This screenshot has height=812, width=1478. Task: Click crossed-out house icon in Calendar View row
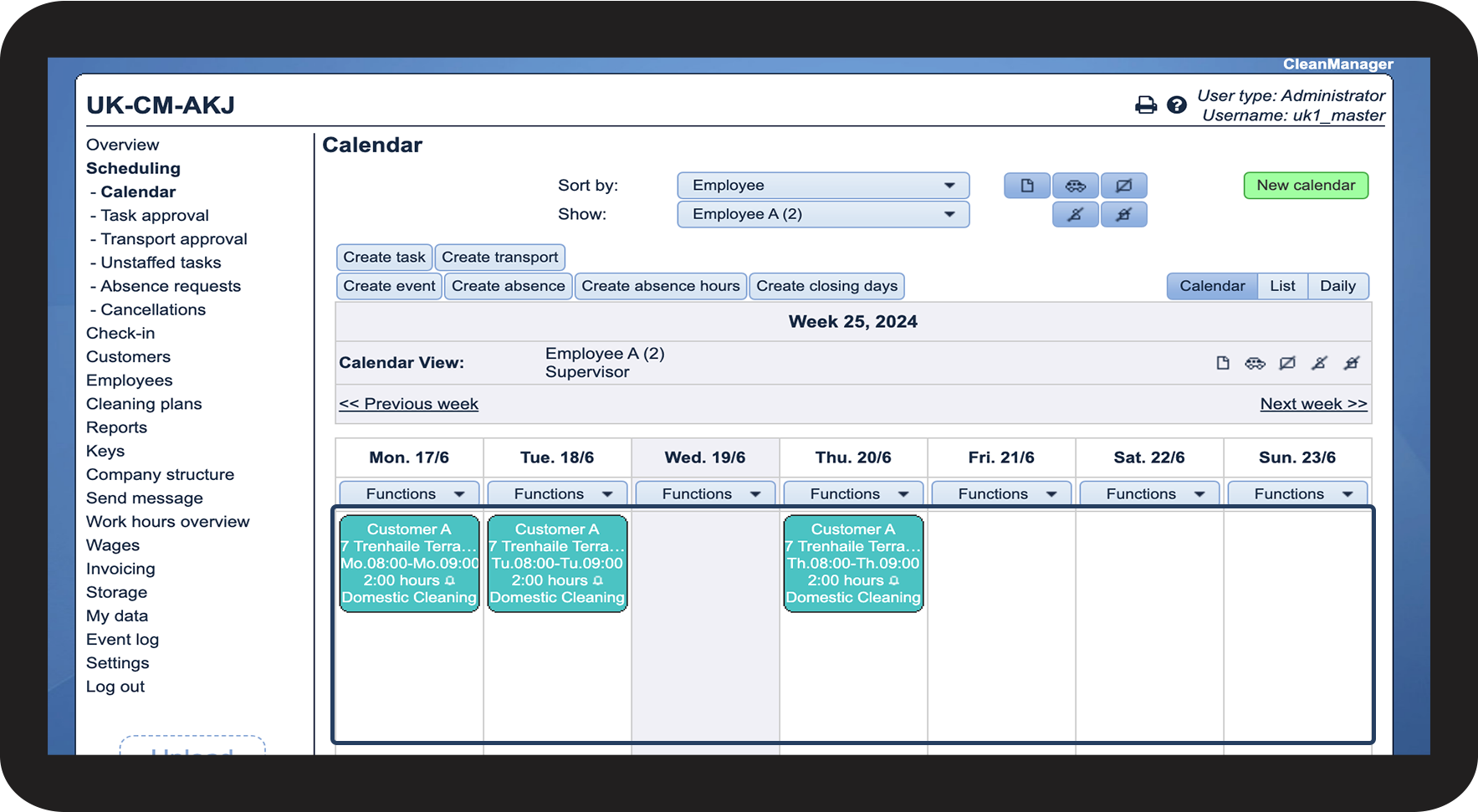pyautogui.click(x=1352, y=363)
